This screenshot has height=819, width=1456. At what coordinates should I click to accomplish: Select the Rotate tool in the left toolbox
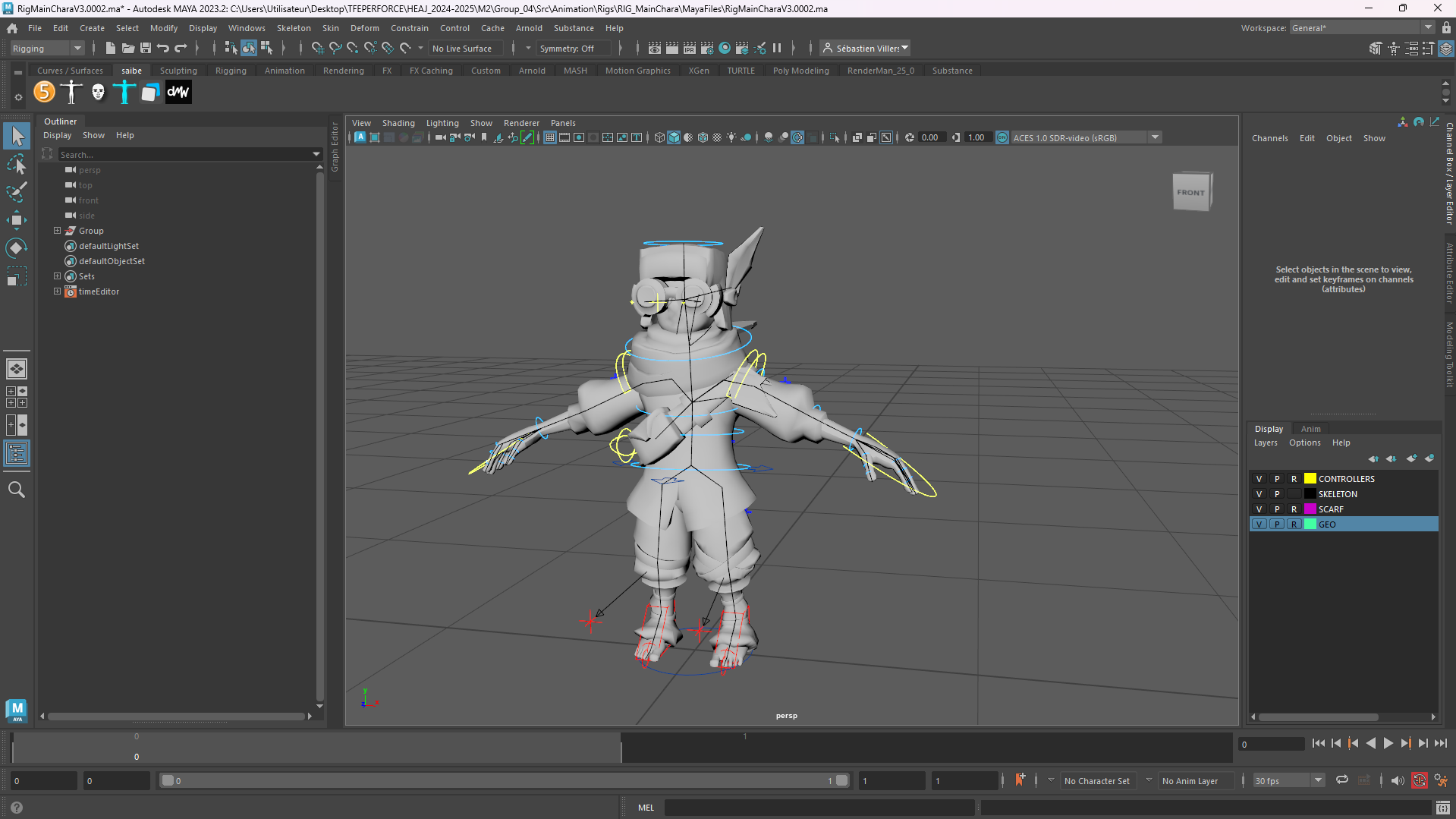point(16,248)
